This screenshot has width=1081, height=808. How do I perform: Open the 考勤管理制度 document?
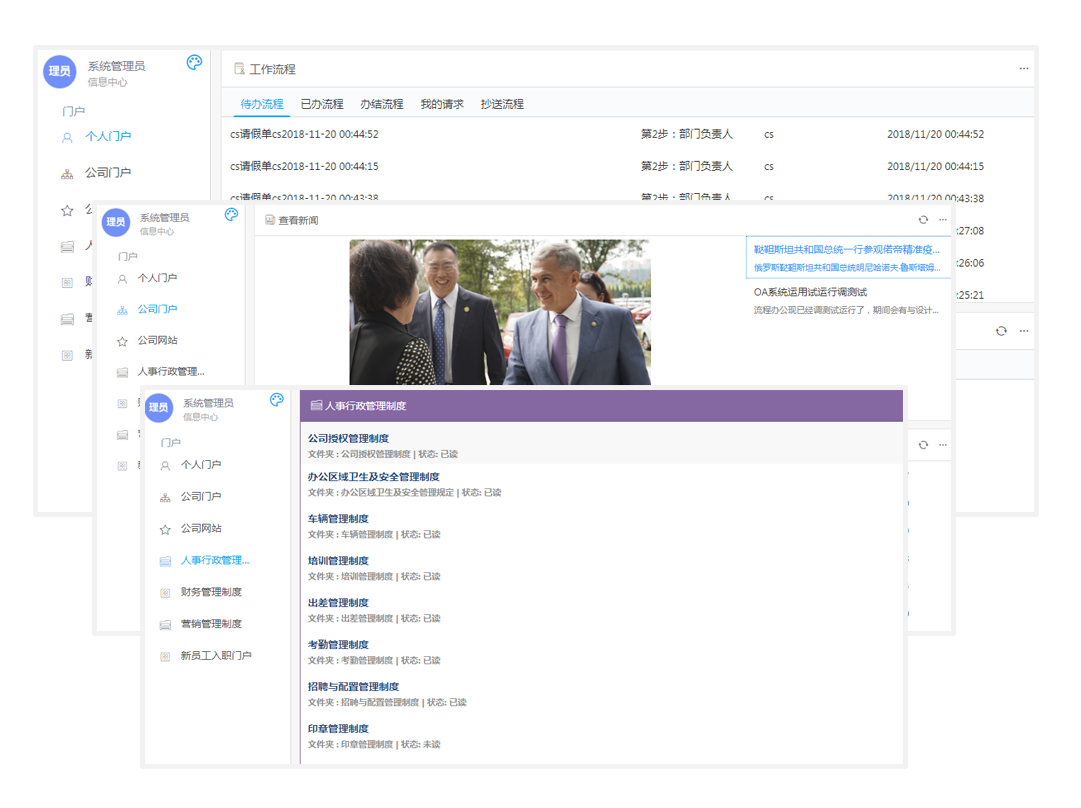338,645
